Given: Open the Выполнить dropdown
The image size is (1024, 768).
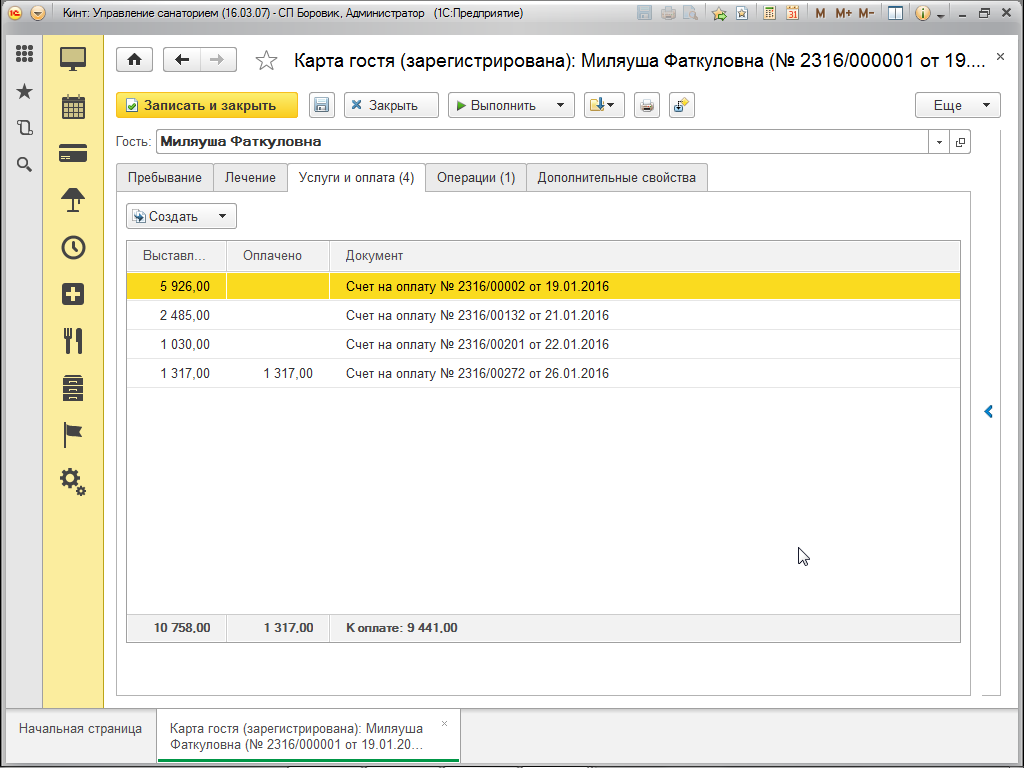Looking at the screenshot, I should (x=511, y=105).
